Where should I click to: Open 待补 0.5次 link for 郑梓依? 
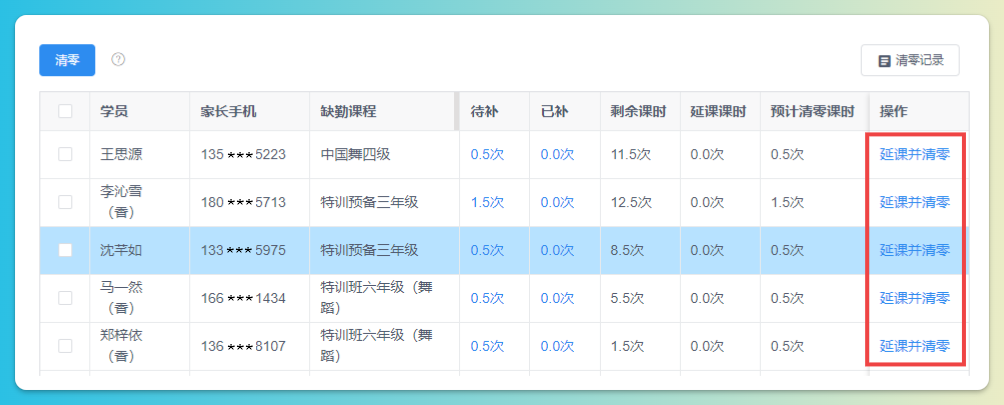[x=487, y=346]
